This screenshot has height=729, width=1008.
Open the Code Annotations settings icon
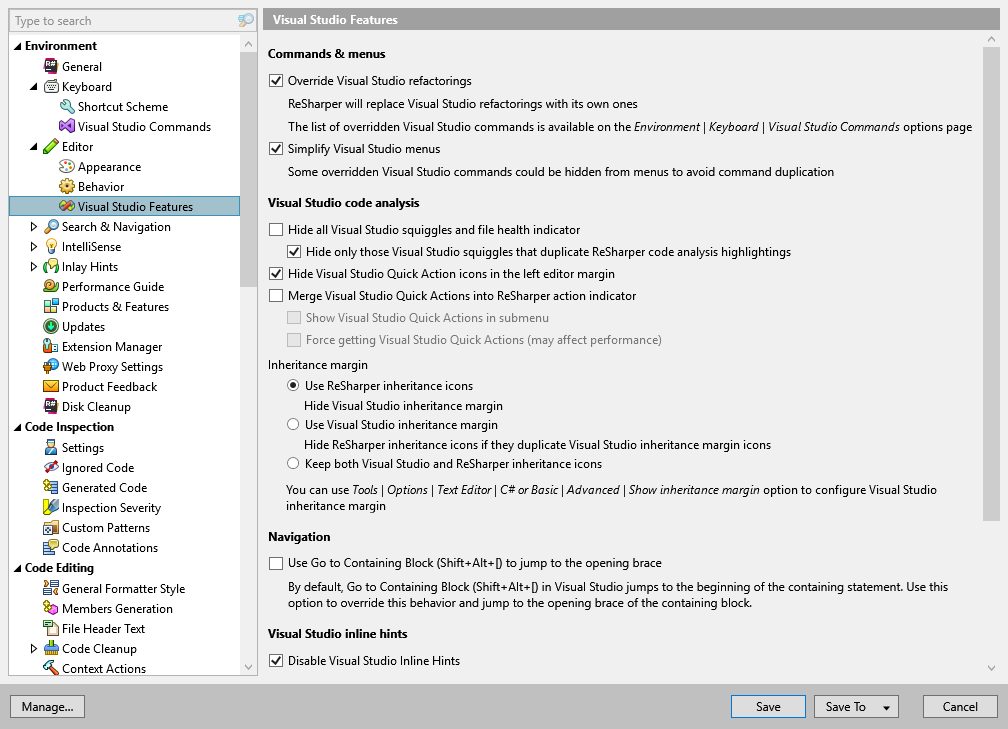(x=53, y=547)
